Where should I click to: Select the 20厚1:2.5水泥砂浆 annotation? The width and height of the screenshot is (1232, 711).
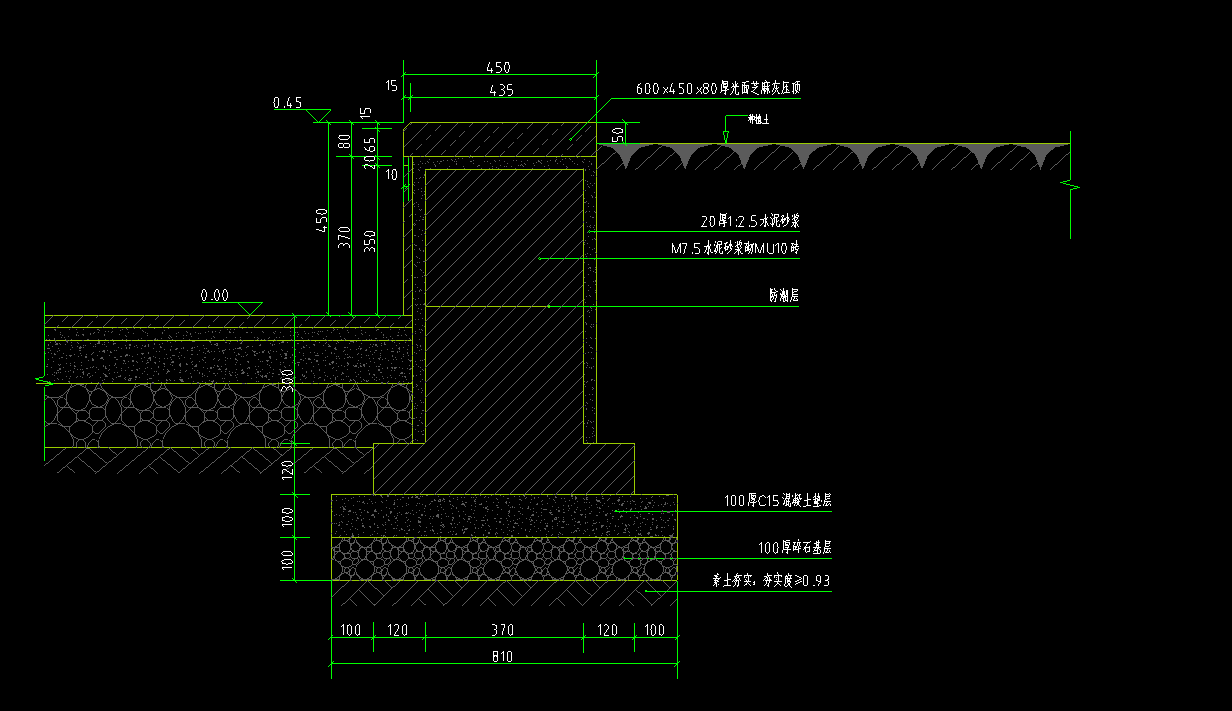[749, 222]
